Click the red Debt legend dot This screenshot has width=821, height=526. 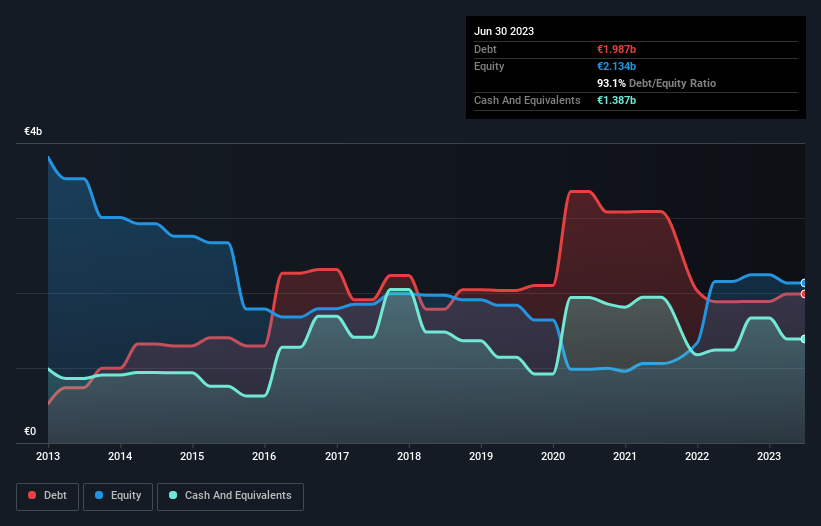[32, 495]
